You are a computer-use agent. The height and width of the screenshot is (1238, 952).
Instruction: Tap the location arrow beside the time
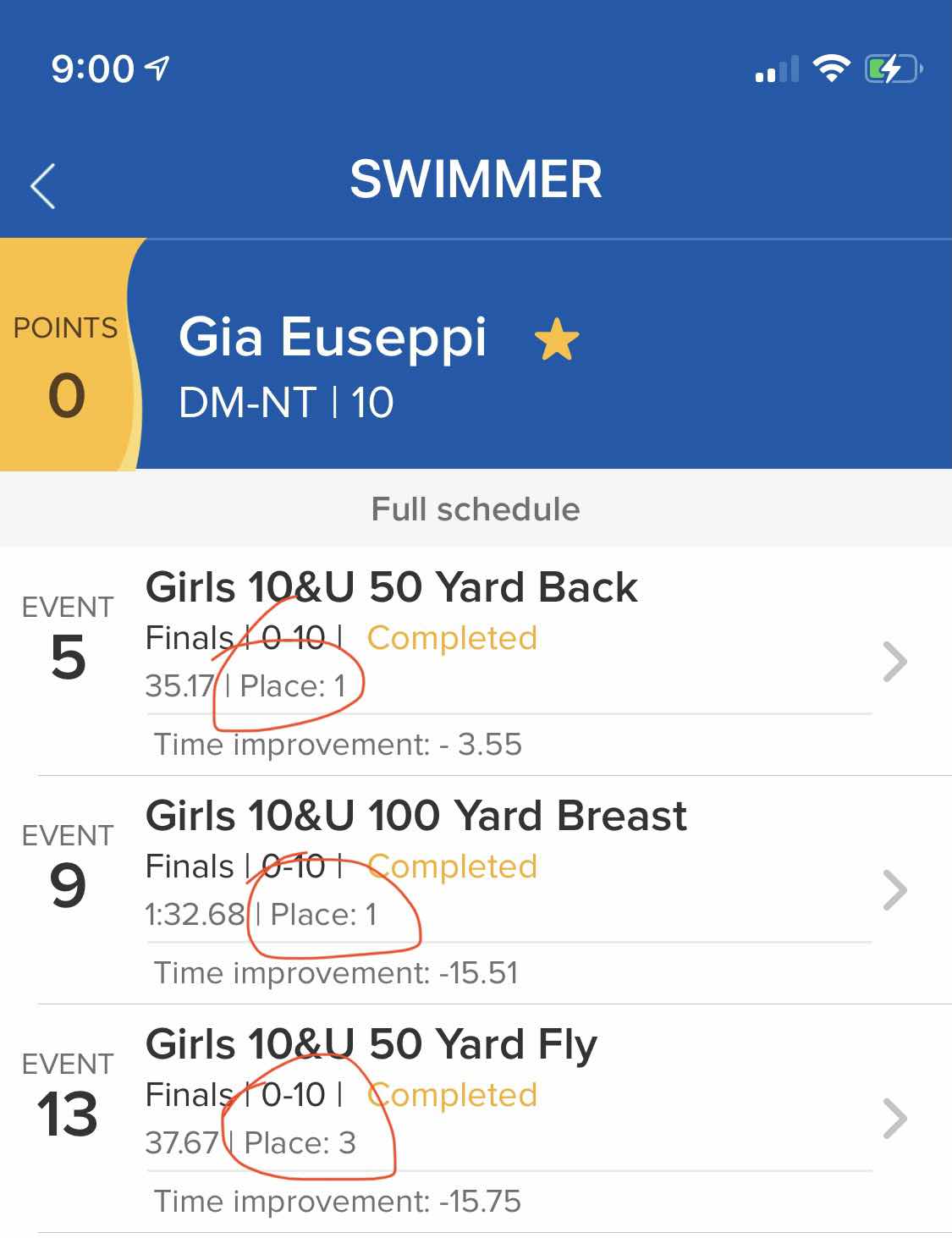157,68
